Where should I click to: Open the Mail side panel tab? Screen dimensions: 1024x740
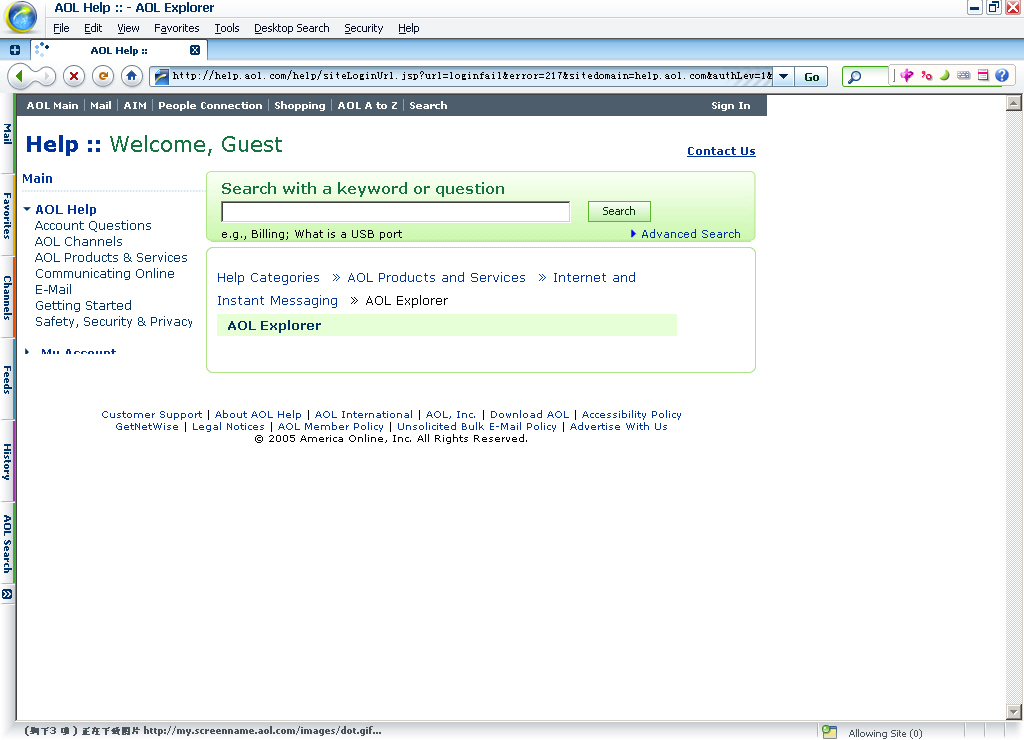click(x=7, y=134)
